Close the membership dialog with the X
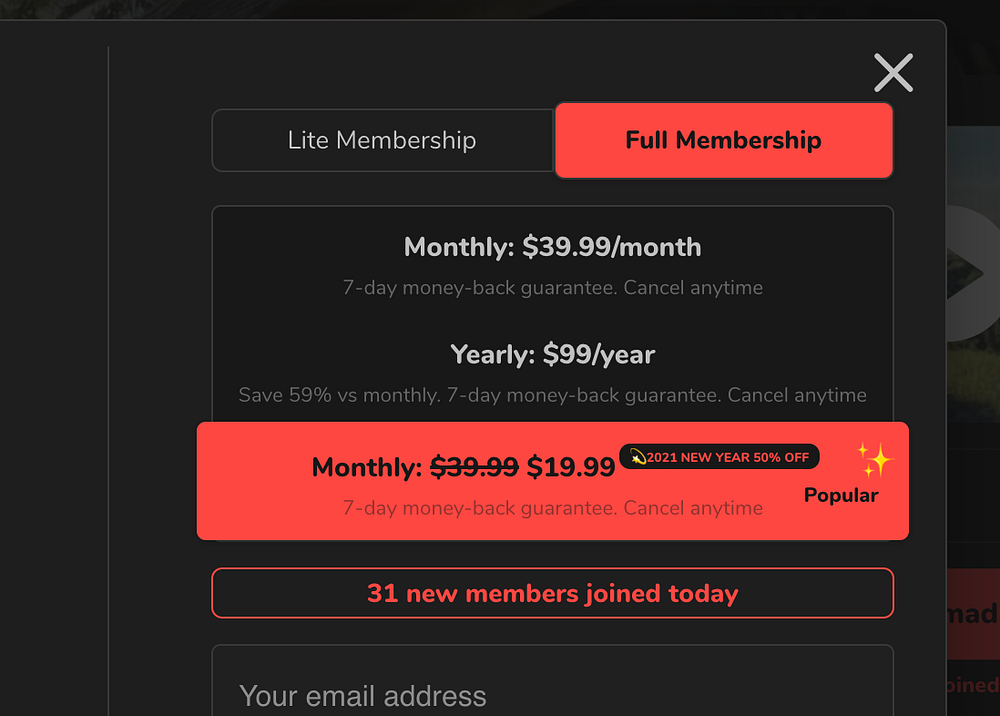 pyautogui.click(x=893, y=73)
